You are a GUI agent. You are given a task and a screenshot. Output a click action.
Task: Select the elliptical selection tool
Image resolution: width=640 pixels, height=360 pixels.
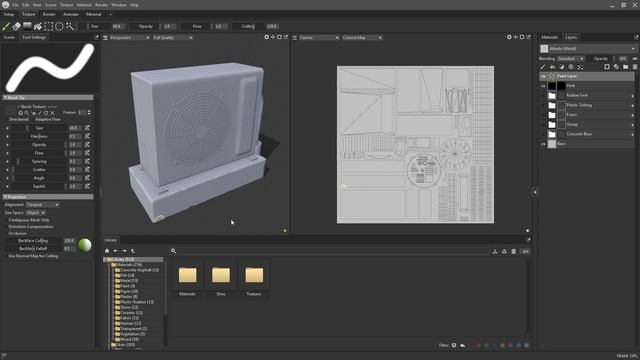click(x=59, y=27)
